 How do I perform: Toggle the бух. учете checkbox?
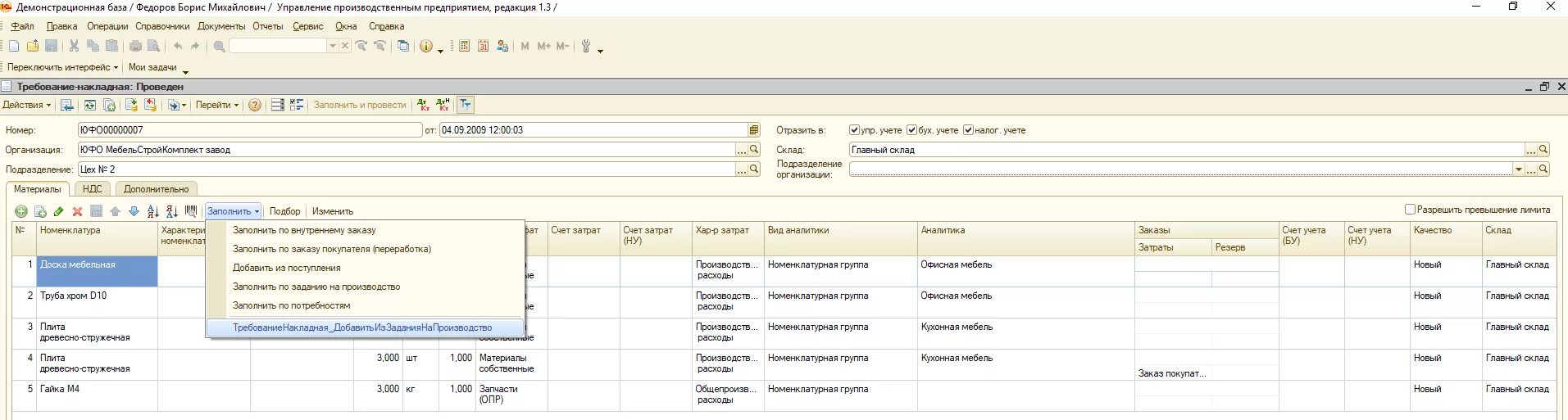point(911,130)
